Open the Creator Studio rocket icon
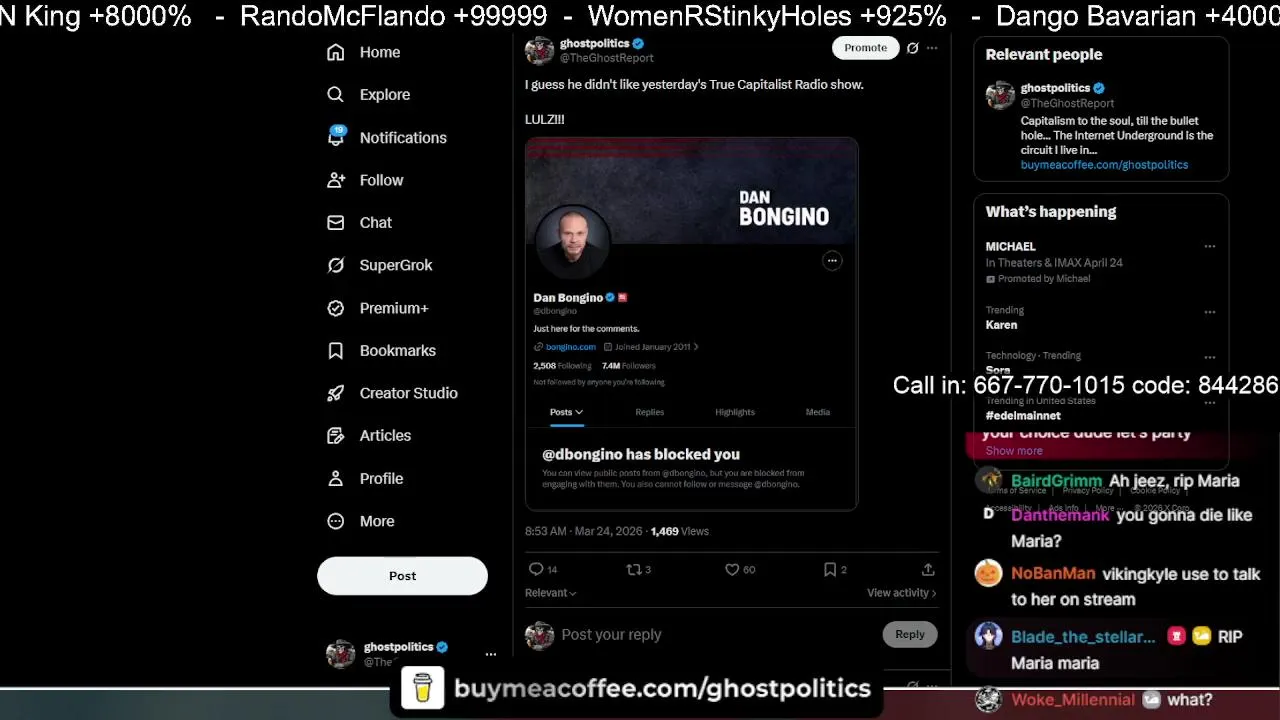Image resolution: width=1280 pixels, height=720 pixels. point(336,393)
